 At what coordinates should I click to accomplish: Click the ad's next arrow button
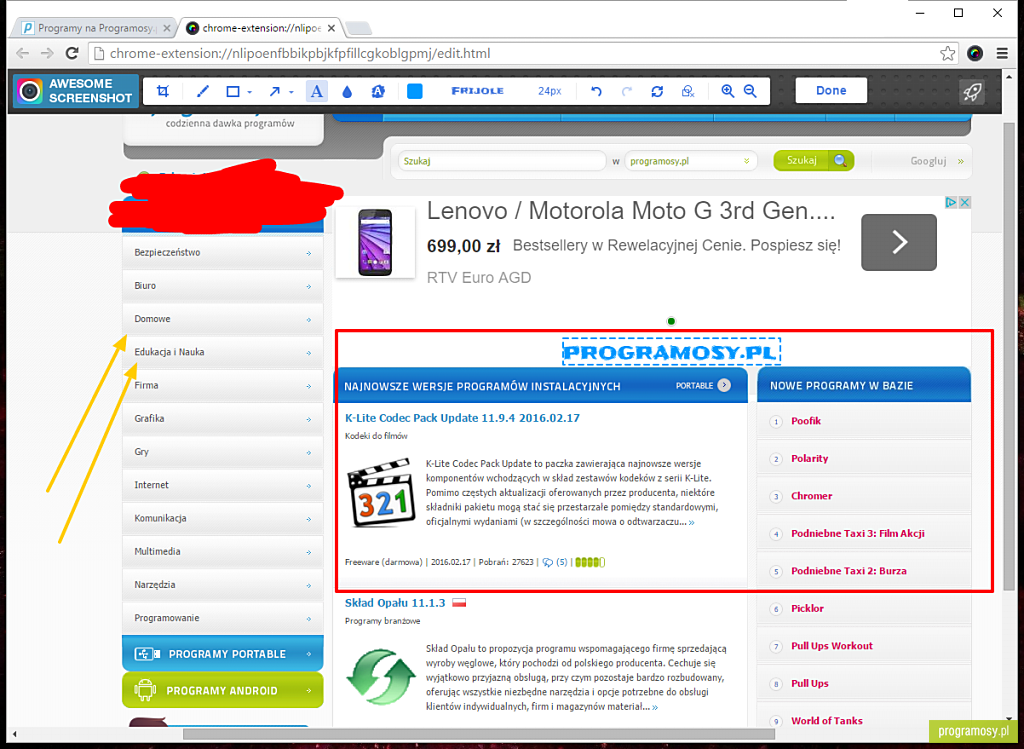[x=899, y=242]
